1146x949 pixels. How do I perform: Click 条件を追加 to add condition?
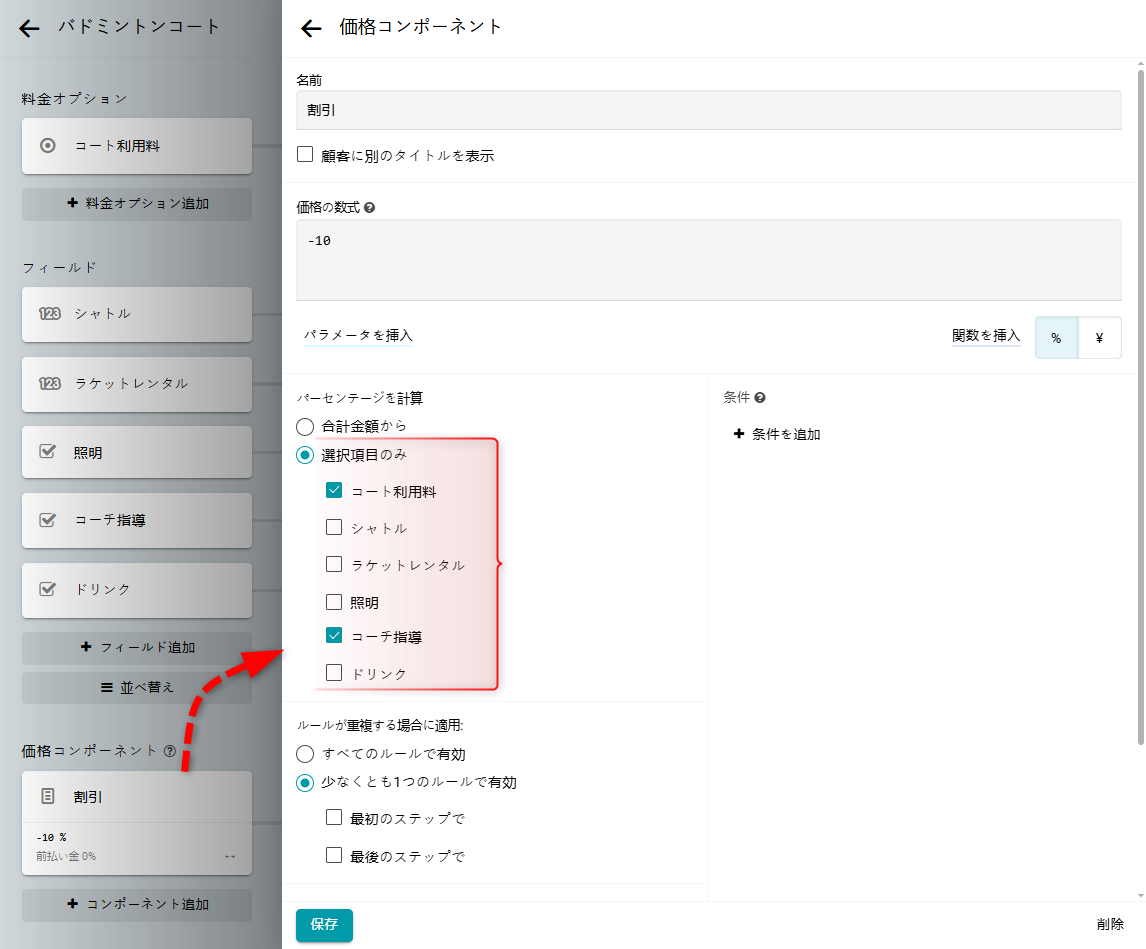click(777, 434)
